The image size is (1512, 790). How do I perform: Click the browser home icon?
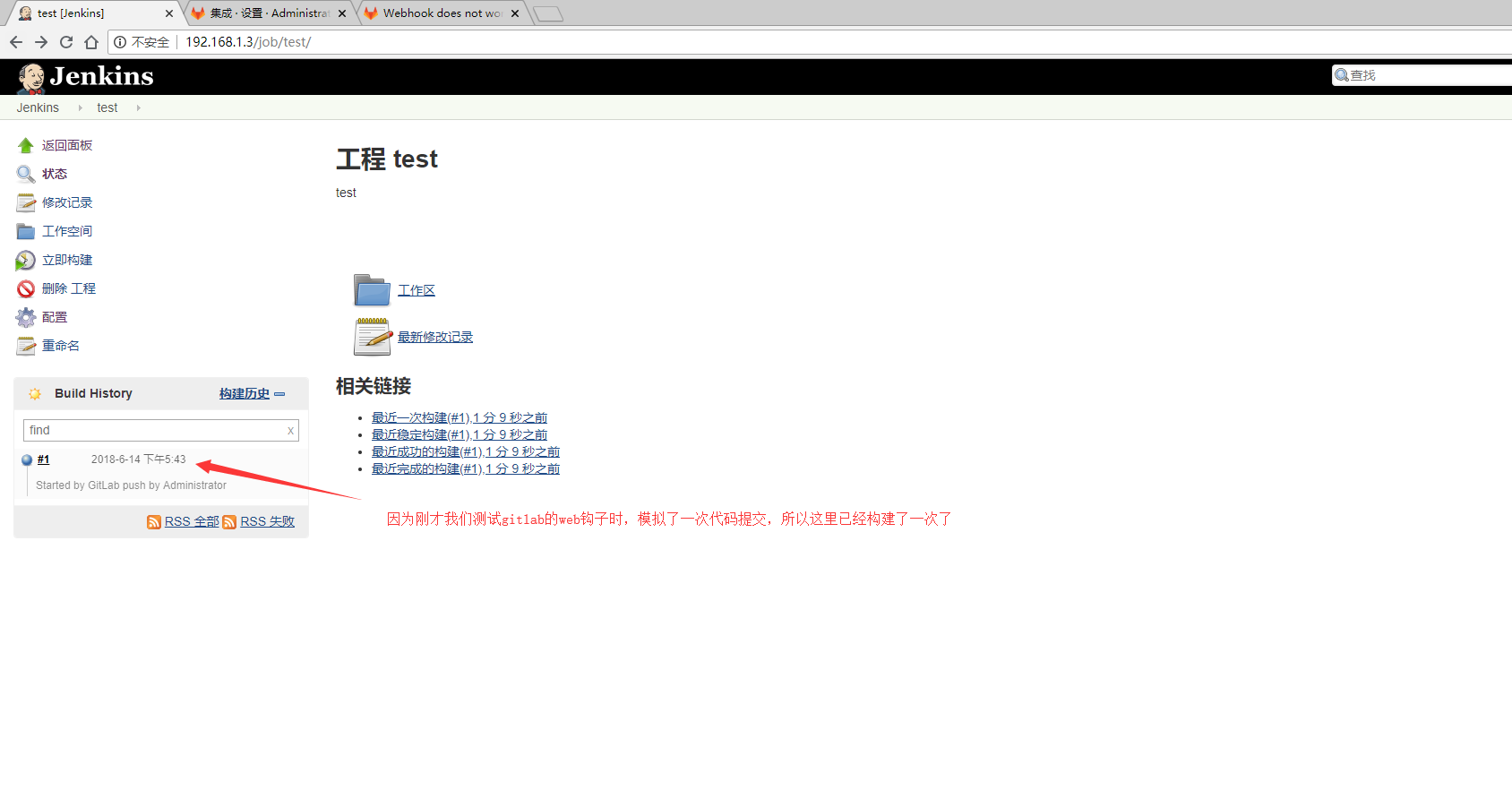(91, 42)
